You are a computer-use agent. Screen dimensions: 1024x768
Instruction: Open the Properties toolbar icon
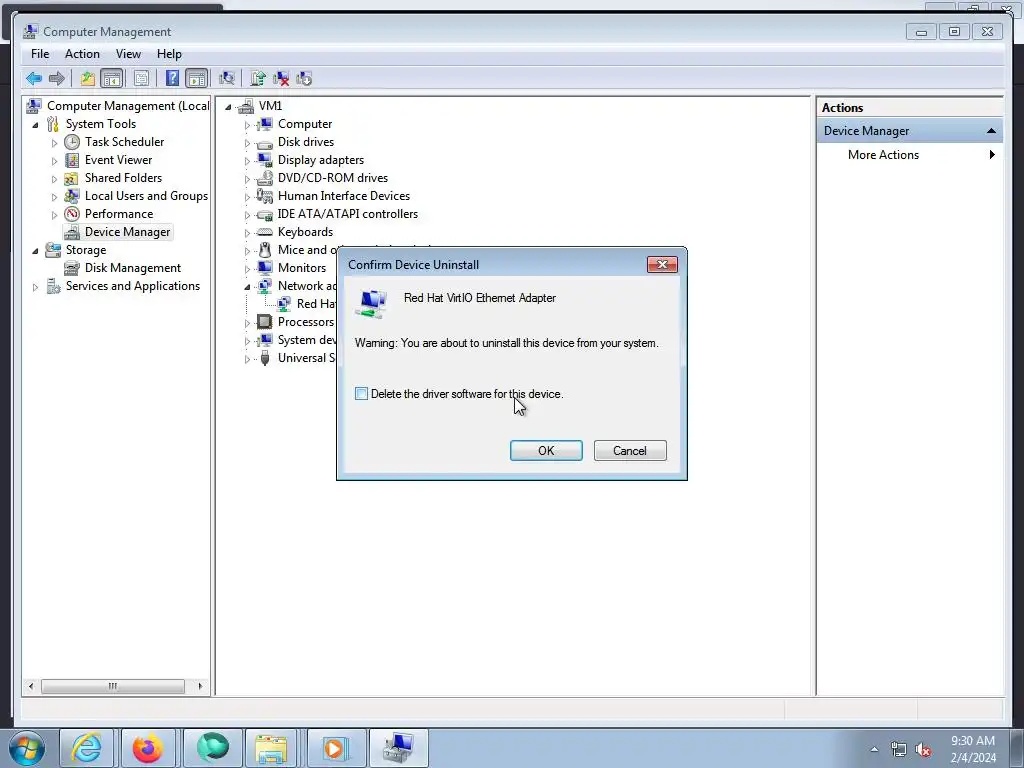click(141, 79)
